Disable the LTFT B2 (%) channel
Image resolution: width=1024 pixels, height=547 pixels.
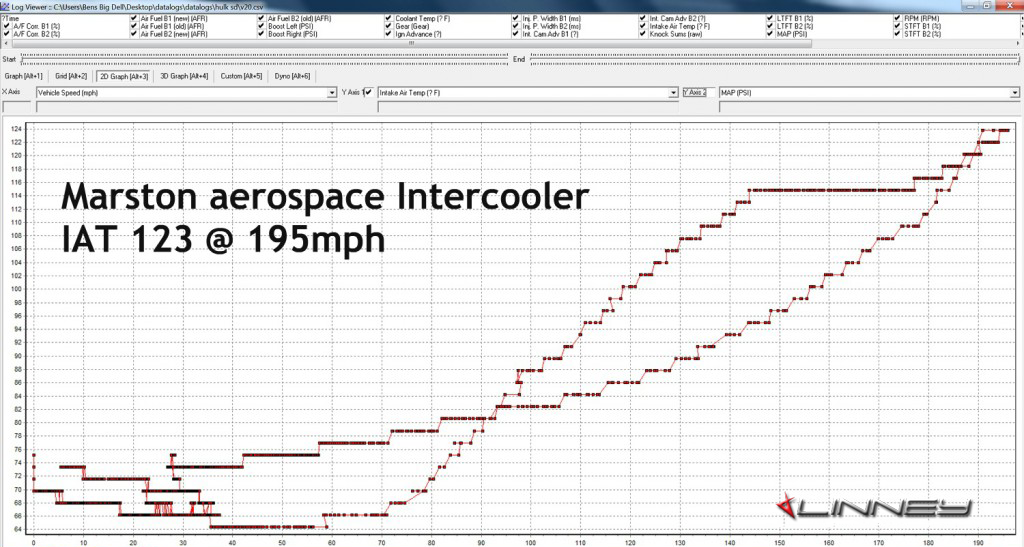point(770,27)
